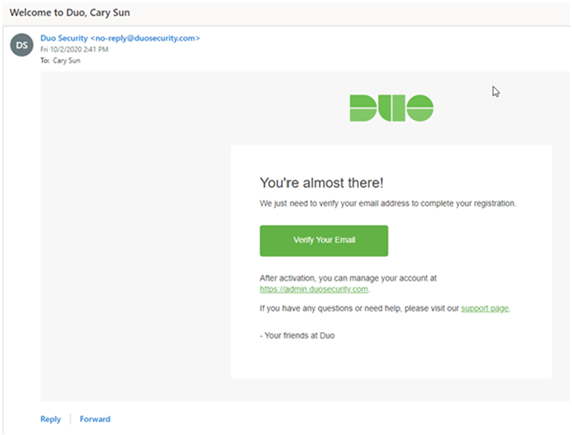The width and height of the screenshot is (572, 435).
Task: Open the https://admin.duosecurity.com link
Action: click(x=314, y=289)
